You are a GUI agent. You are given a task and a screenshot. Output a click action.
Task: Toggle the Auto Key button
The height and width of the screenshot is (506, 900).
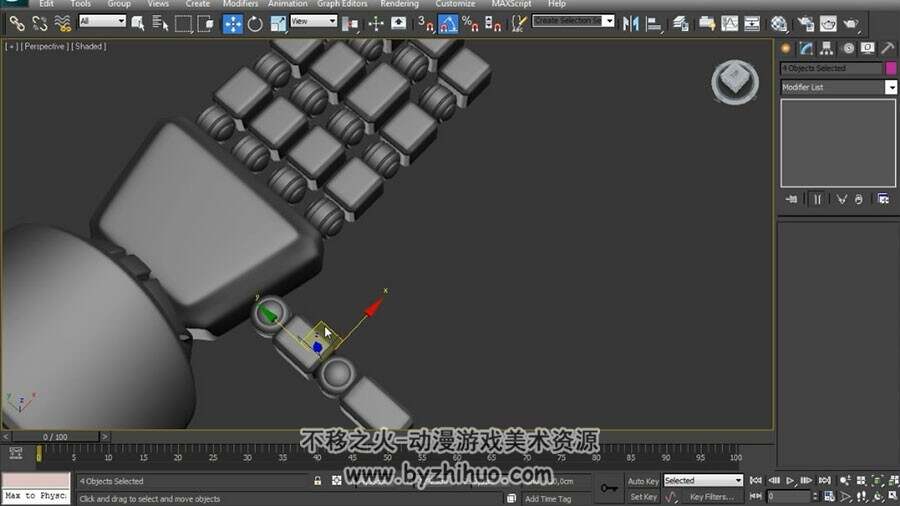point(643,481)
